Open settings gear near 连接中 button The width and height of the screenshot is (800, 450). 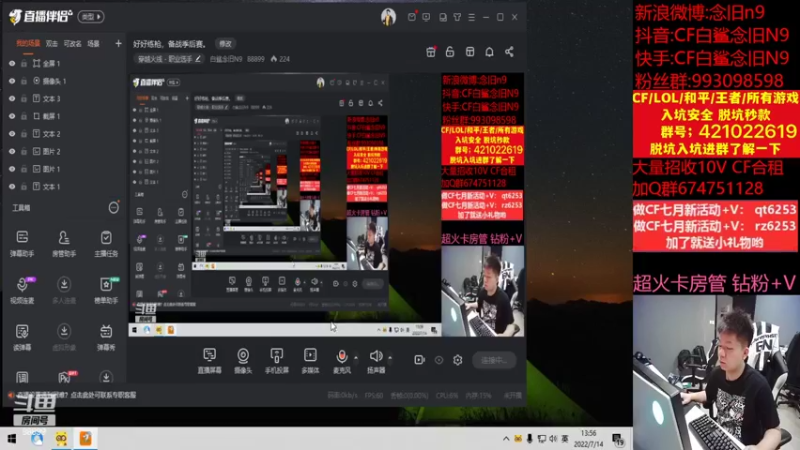[x=458, y=360]
